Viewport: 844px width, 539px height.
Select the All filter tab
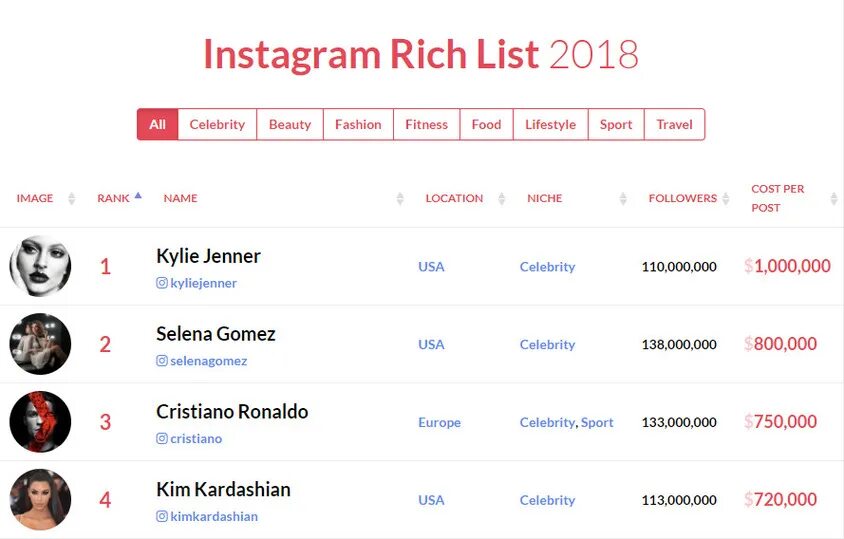click(157, 124)
